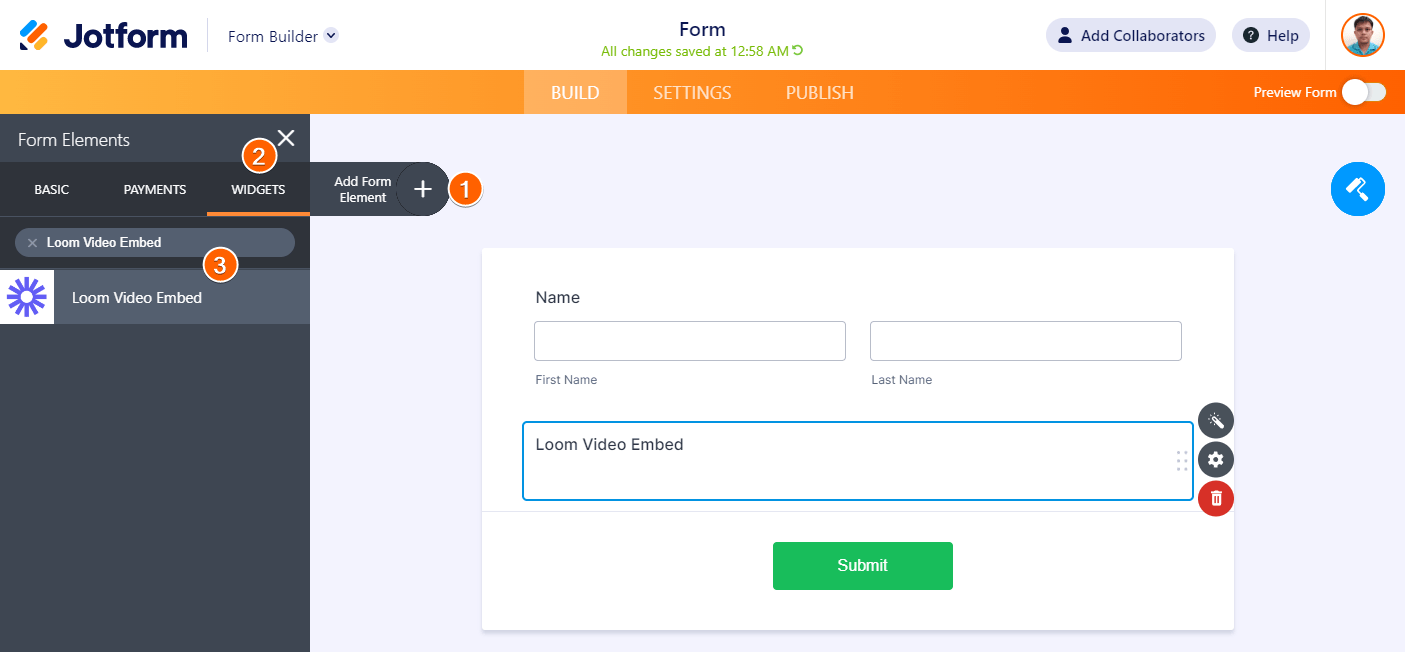Open Loom widget settings gear
Image resolution: width=1405 pixels, height=652 pixels.
(x=1216, y=459)
